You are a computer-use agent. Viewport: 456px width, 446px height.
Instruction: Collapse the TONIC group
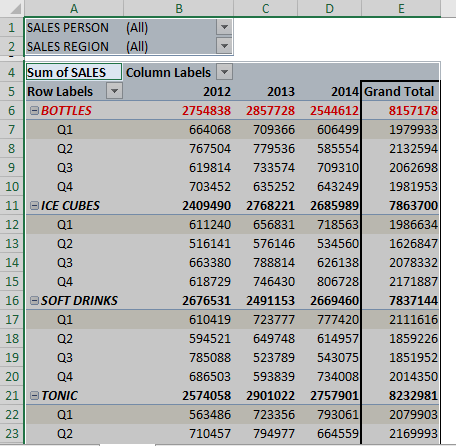pos(34,395)
